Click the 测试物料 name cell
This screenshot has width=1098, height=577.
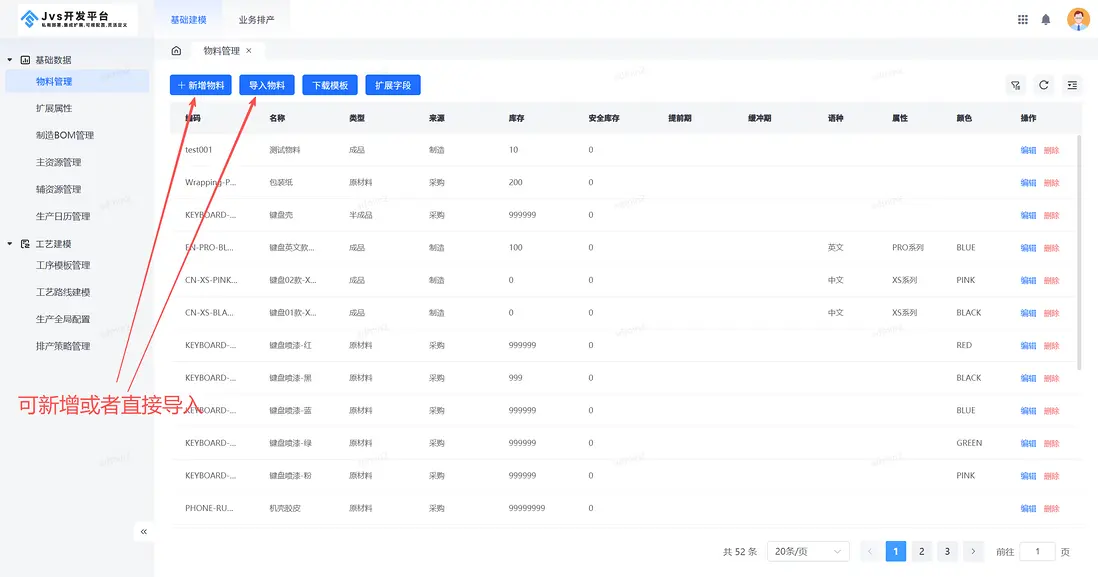tap(284, 150)
